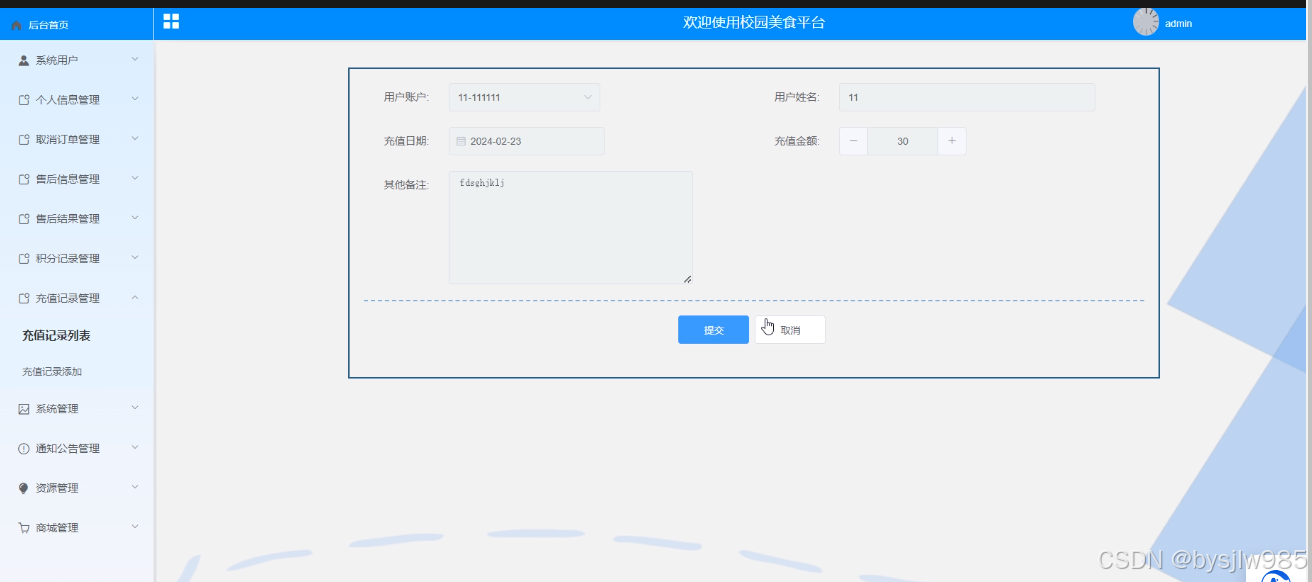Click the 充值金额 value field showing 30

click(903, 142)
